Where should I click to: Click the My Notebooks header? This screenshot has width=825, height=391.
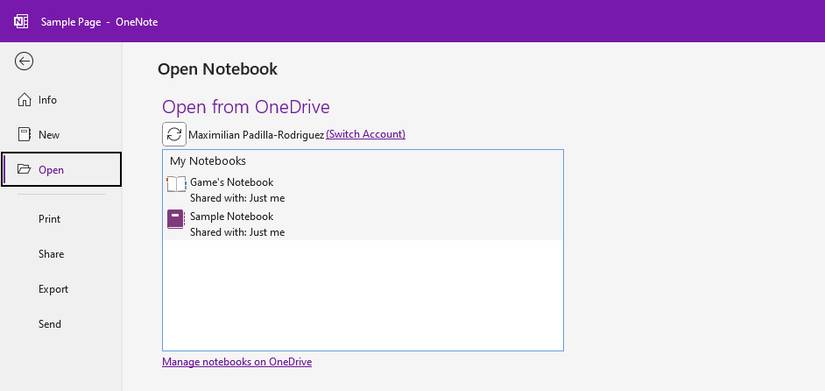coord(208,161)
